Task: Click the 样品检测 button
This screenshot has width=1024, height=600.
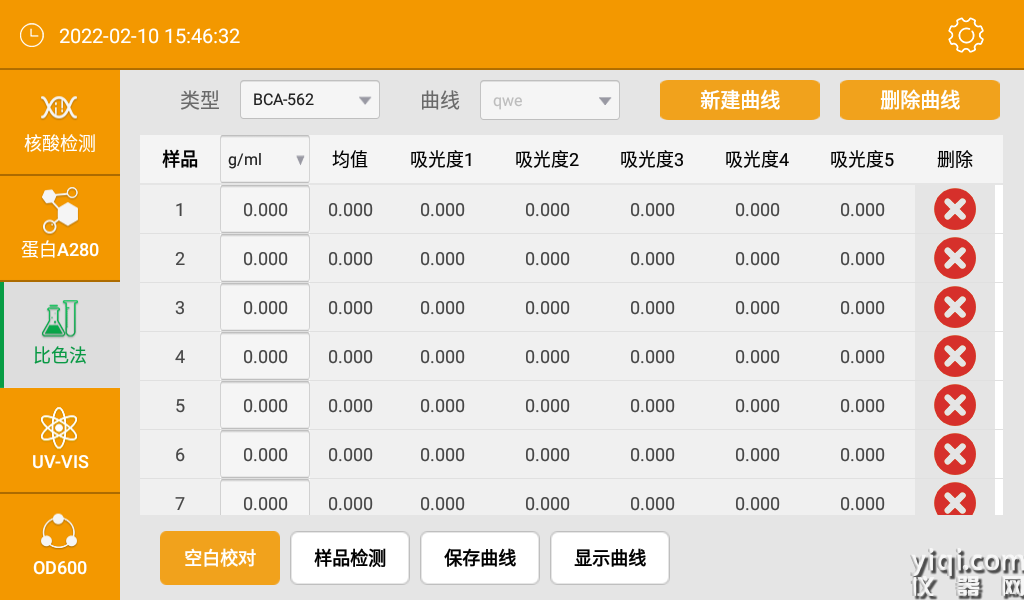Action: click(350, 558)
